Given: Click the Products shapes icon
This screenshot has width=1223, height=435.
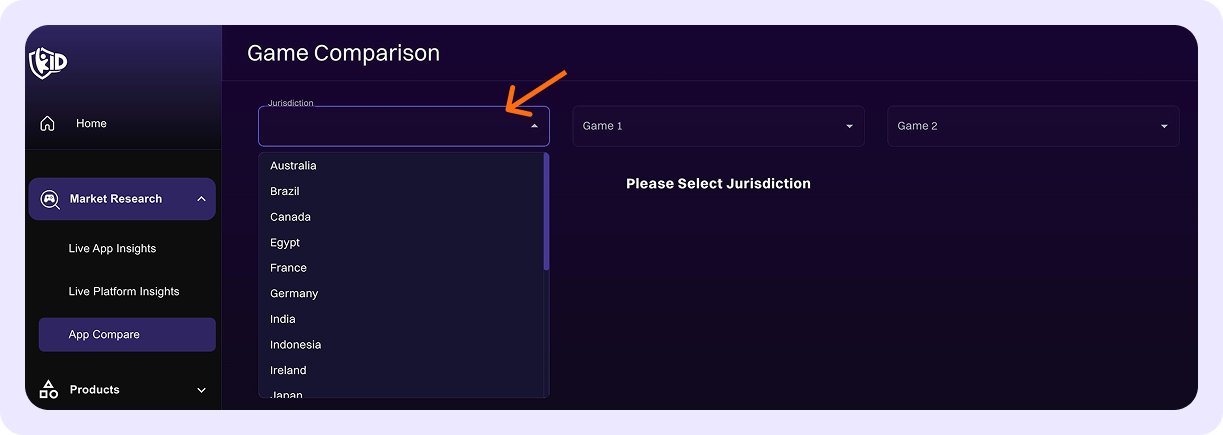Looking at the screenshot, I should pyautogui.click(x=48, y=390).
